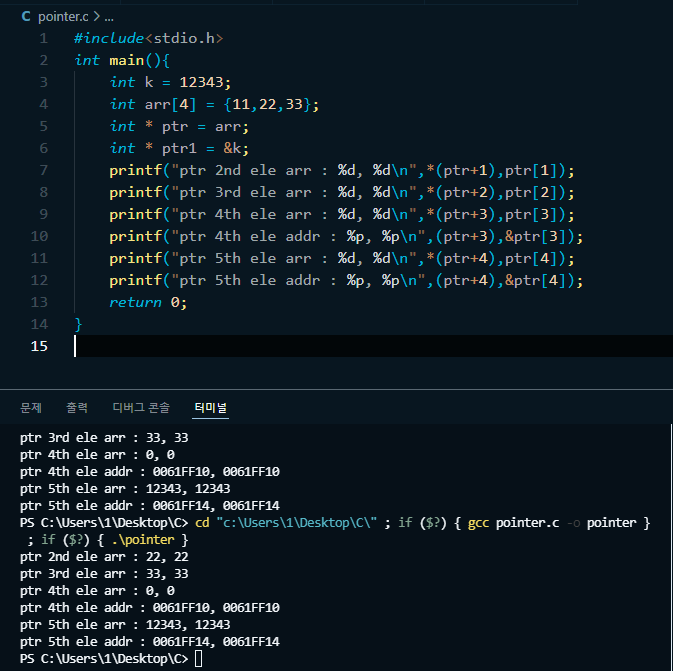Click the printf call on line 7
673x671 pixels.
point(341,170)
